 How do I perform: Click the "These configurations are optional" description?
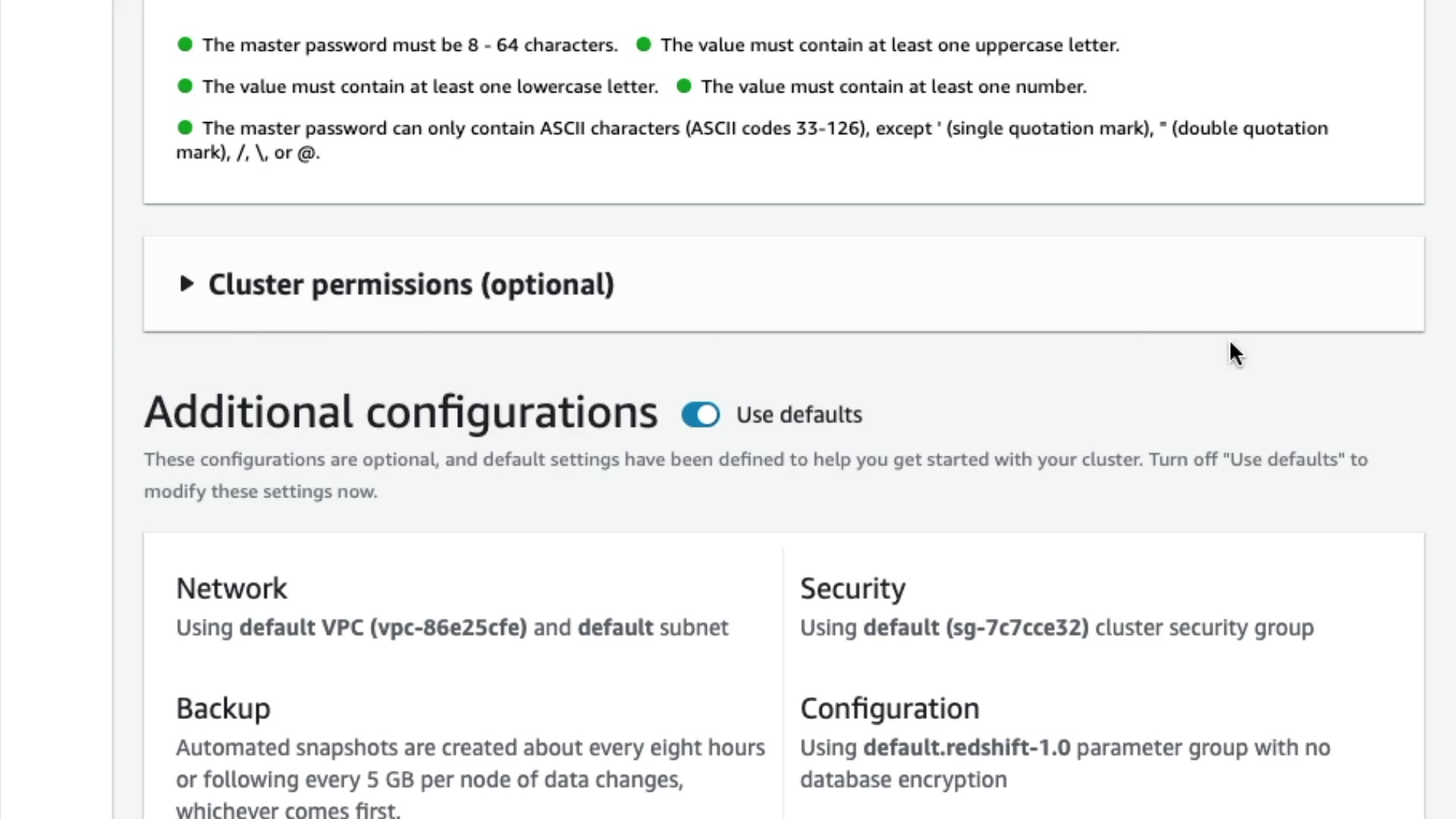755,460
